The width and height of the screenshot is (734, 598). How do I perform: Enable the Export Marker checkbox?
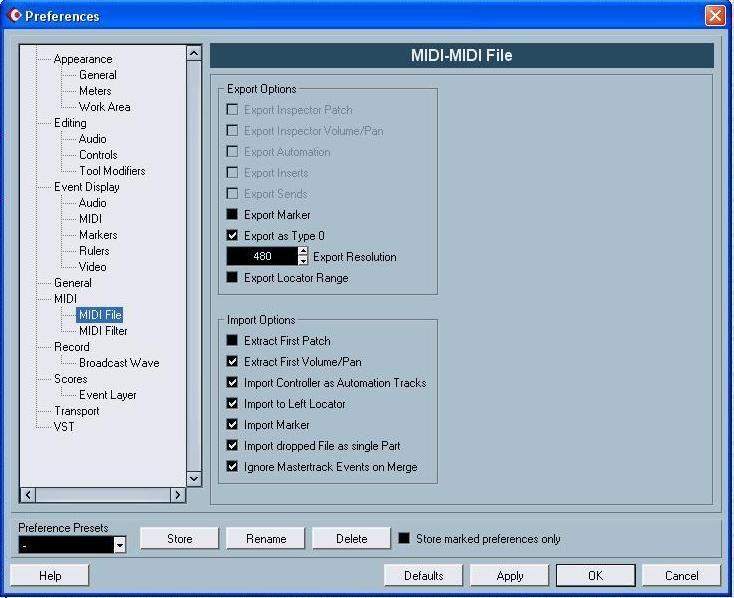coord(232,214)
